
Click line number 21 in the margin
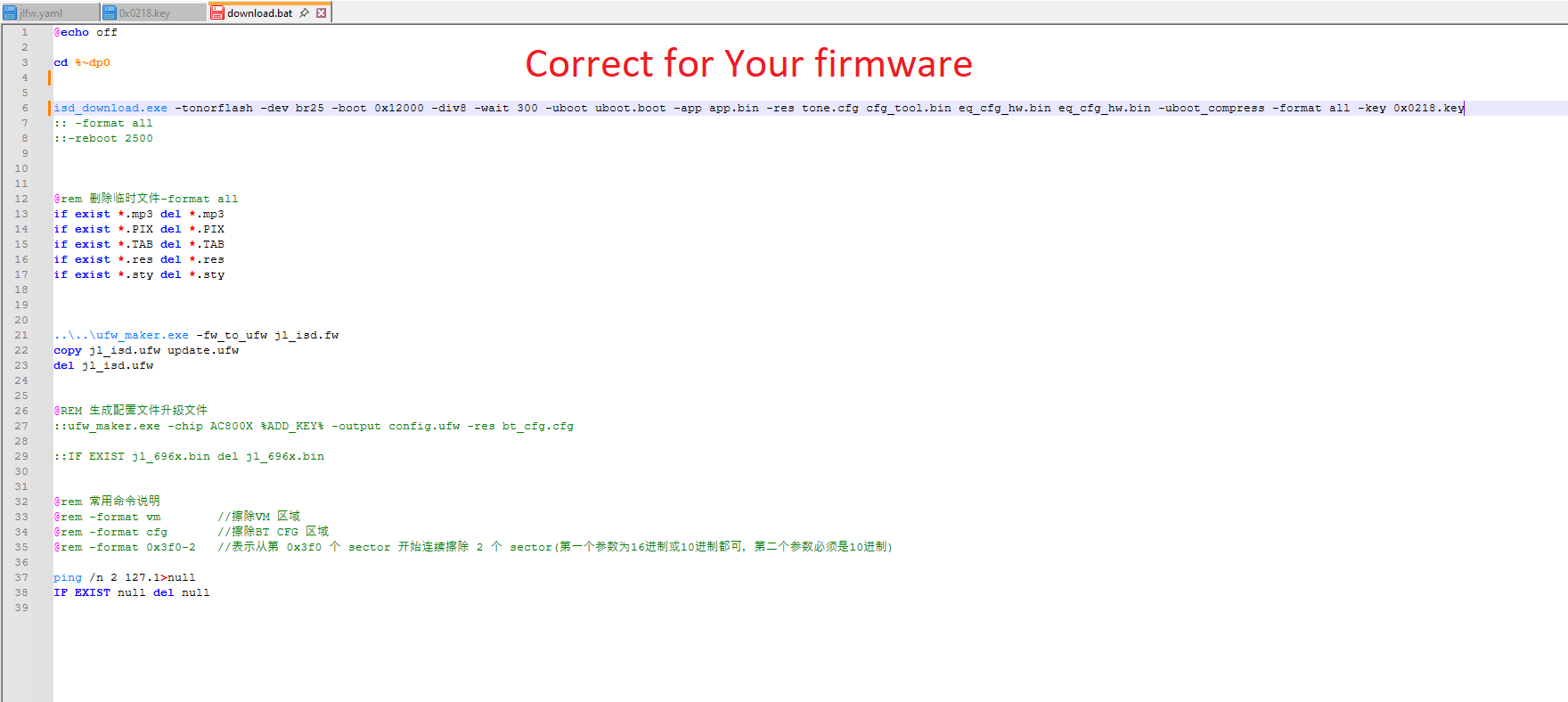point(21,335)
